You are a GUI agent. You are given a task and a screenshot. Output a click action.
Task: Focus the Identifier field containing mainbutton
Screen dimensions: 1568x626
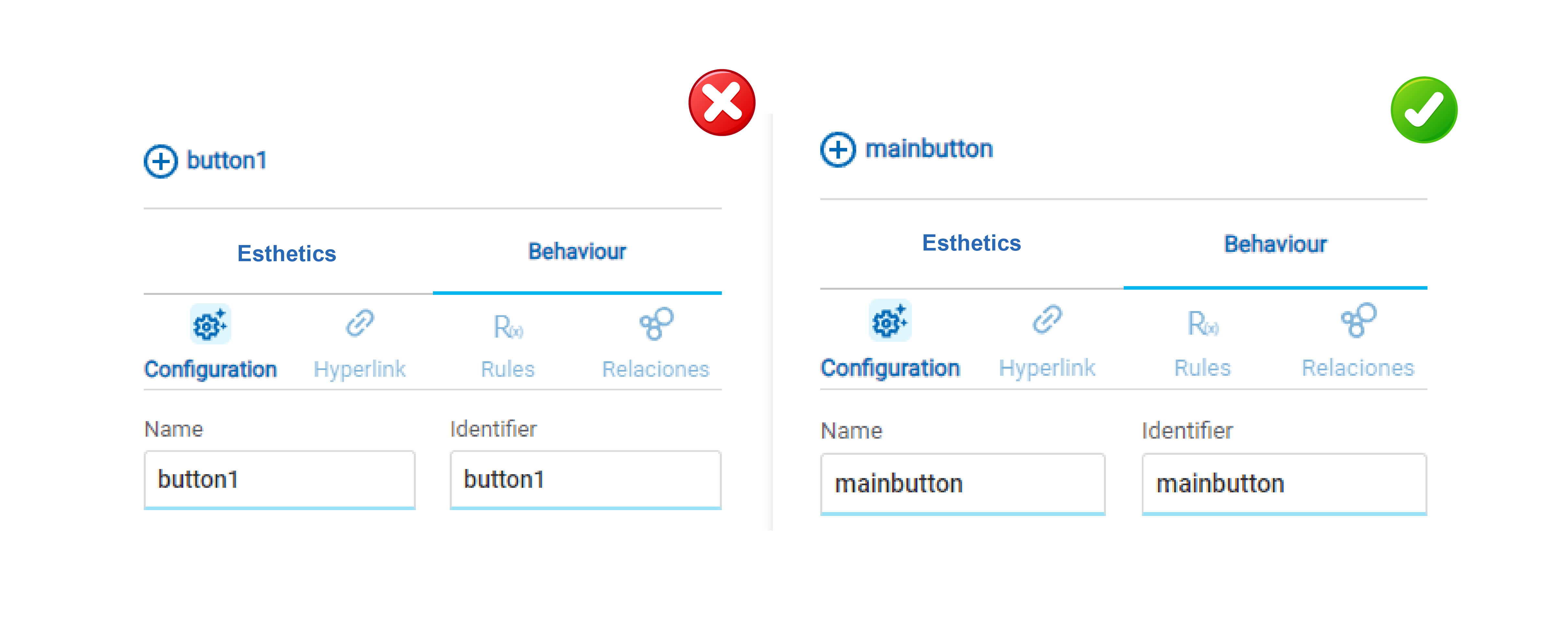[1284, 484]
